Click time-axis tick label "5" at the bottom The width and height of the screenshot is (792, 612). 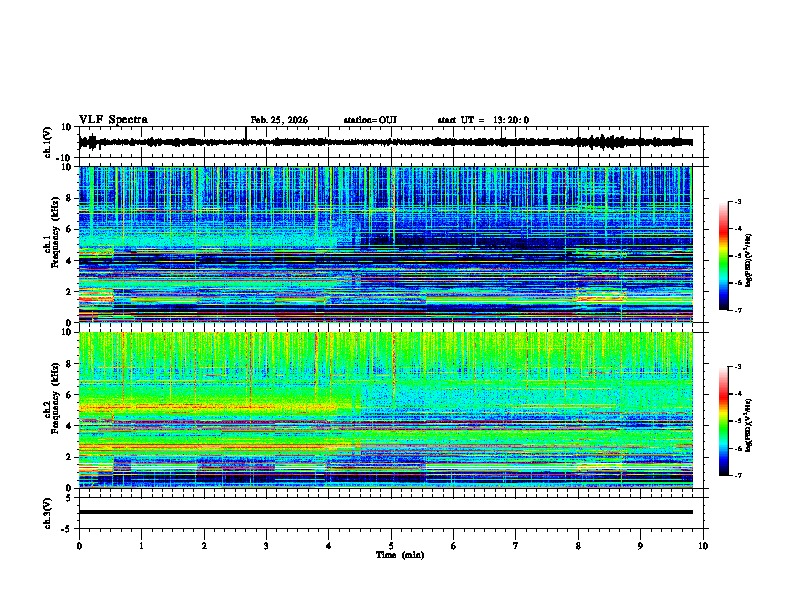(x=391, y=546)
